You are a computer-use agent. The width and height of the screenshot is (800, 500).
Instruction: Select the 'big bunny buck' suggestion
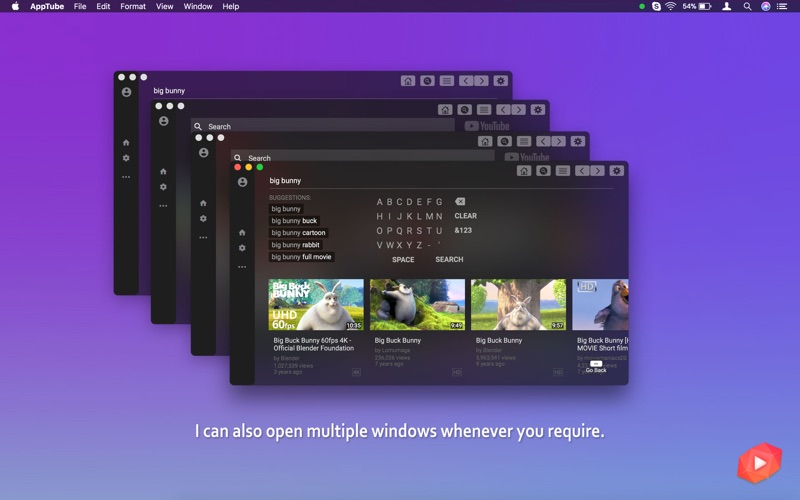(294, 221)
